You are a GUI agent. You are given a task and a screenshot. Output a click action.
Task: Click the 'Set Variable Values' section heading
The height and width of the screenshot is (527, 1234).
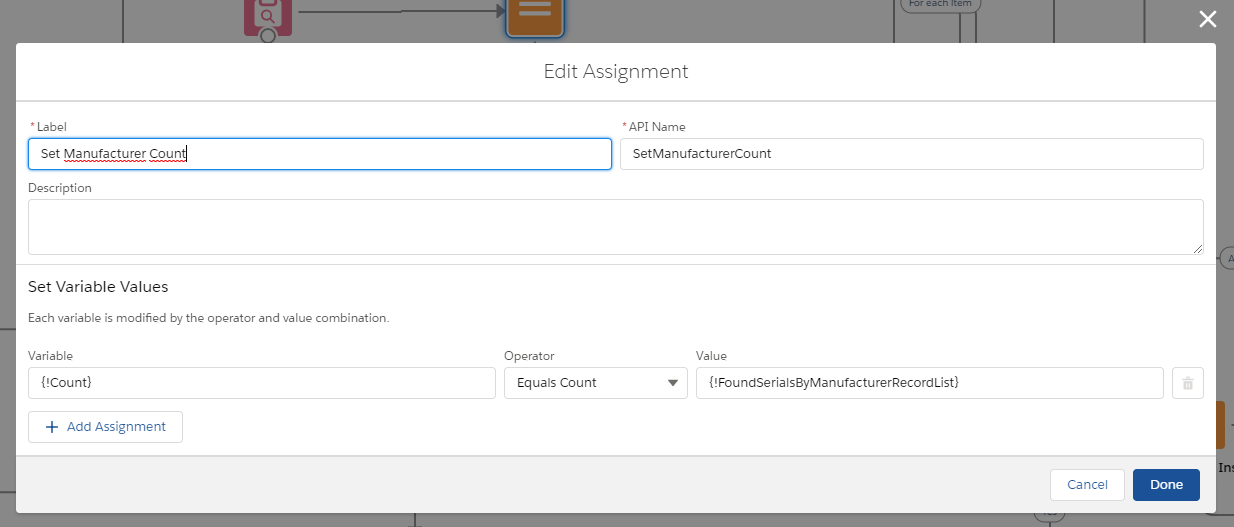(98, 287)
